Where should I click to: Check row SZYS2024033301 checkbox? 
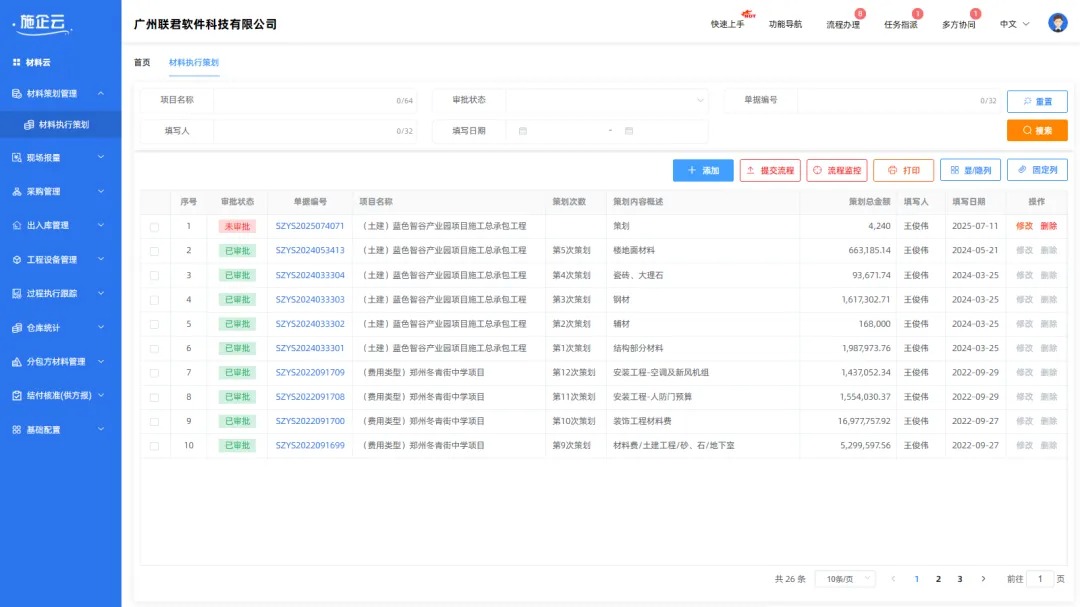point(154,349)
